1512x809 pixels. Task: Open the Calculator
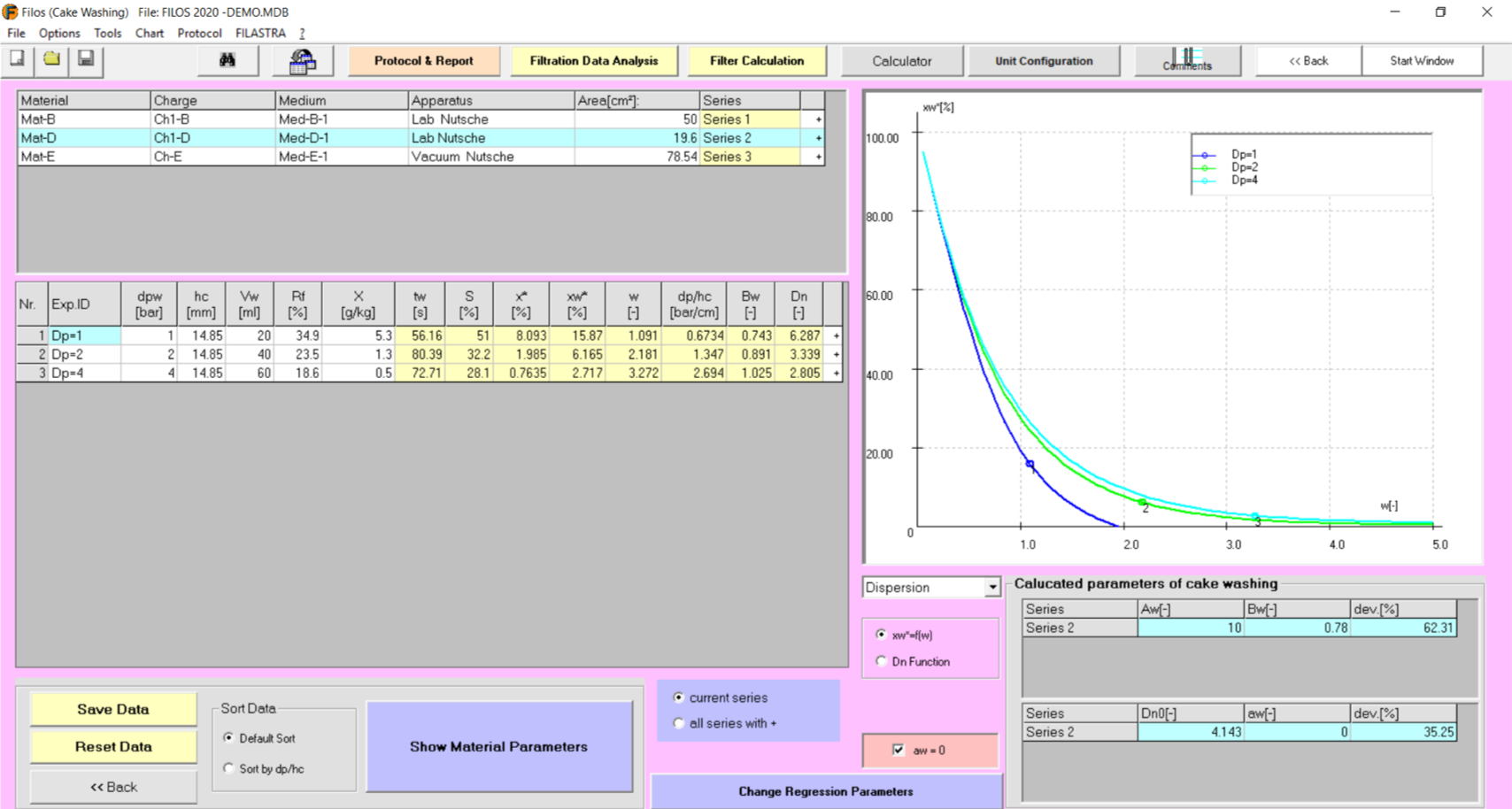pyautogui.click(x=902, y=60)
